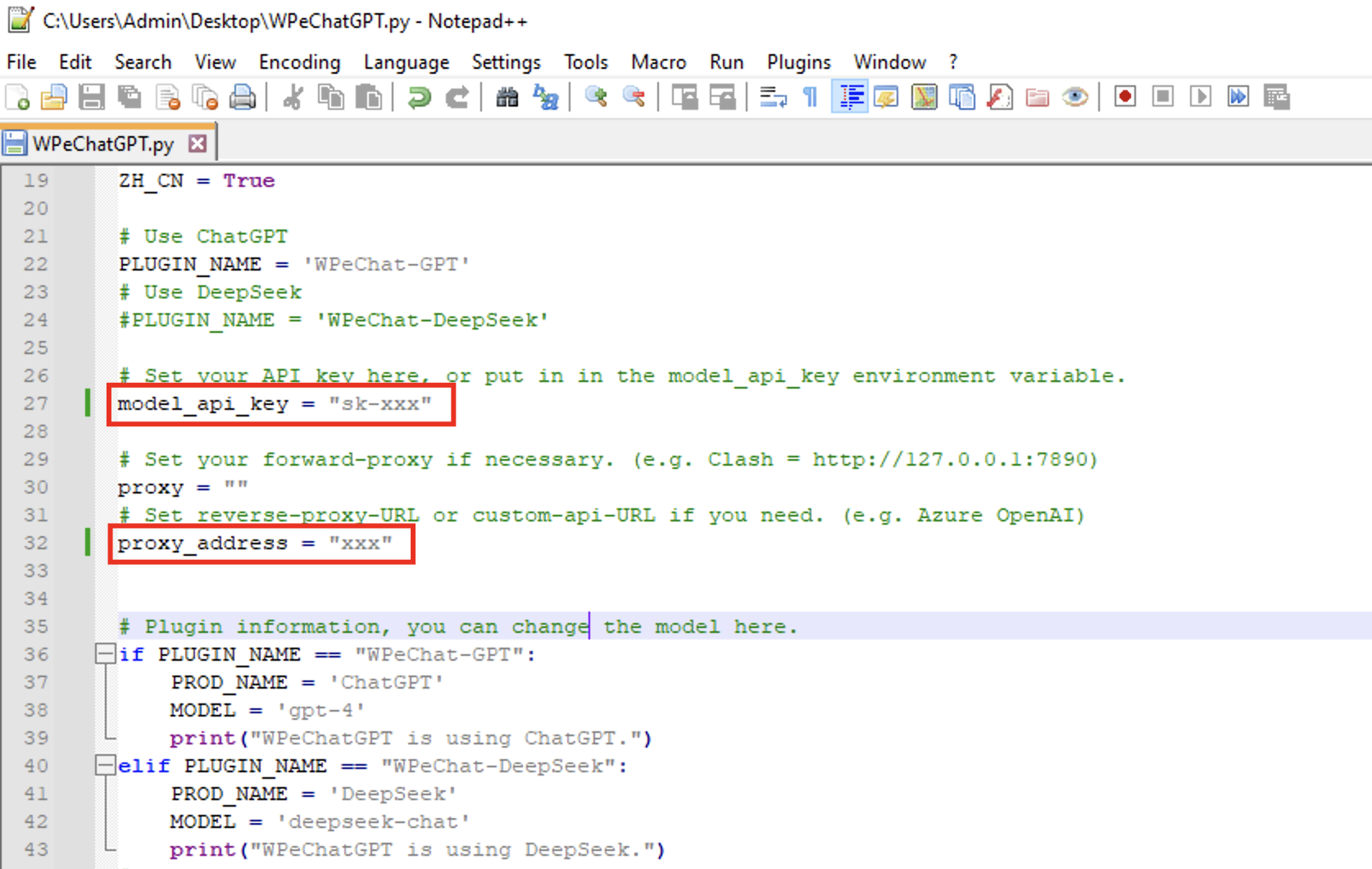This screenshot has height=869, width=1372.
Task: Create a new file from the toolbar
Action: pyautogui.click(x=17, y=97)
